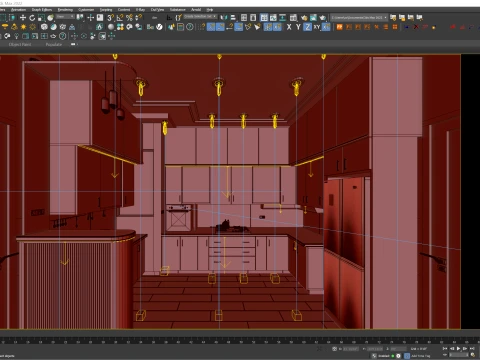This screenshot has height=360, width=480.
Task: Restrict transform to X axis
Action: click(289, 27)
